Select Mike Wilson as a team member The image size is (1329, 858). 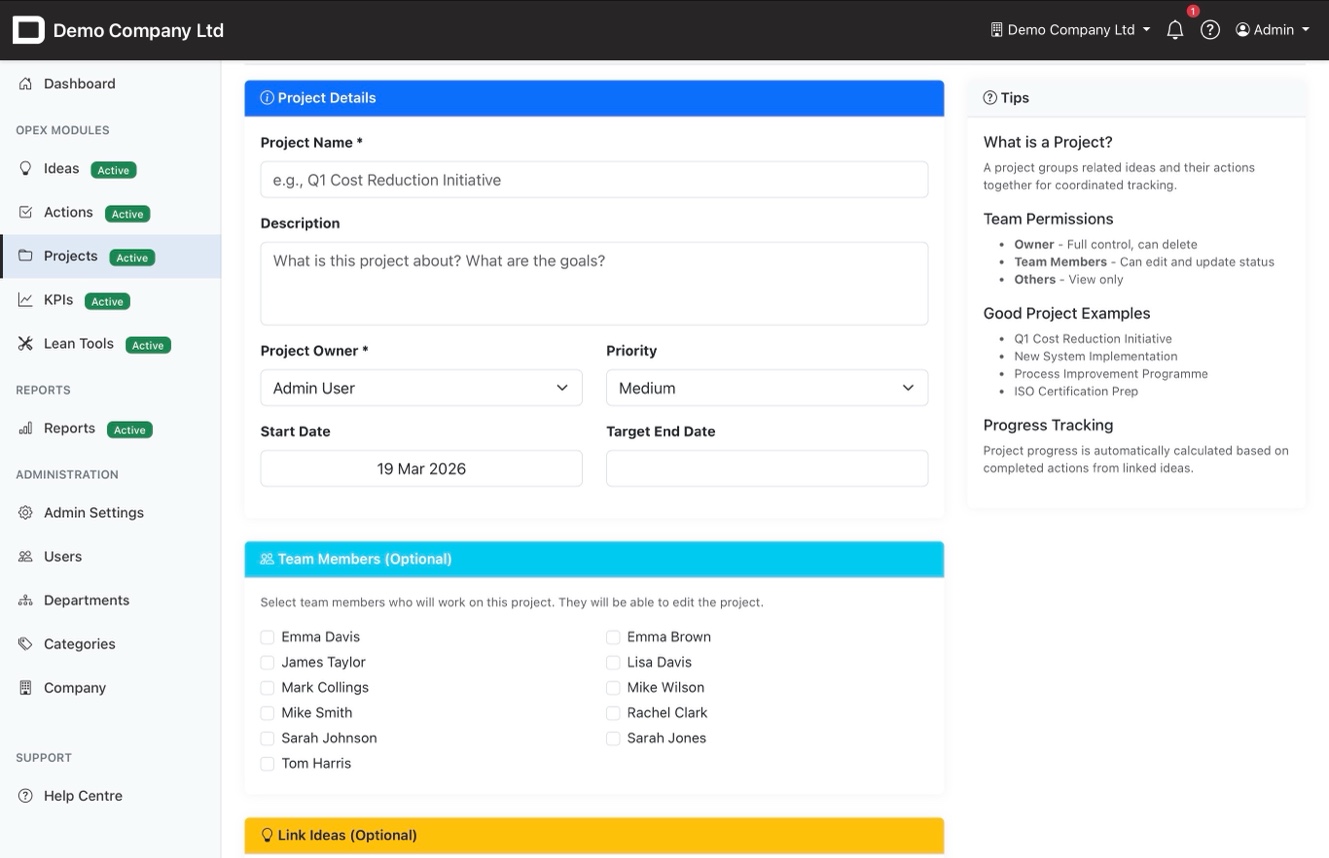click(612, 687)
